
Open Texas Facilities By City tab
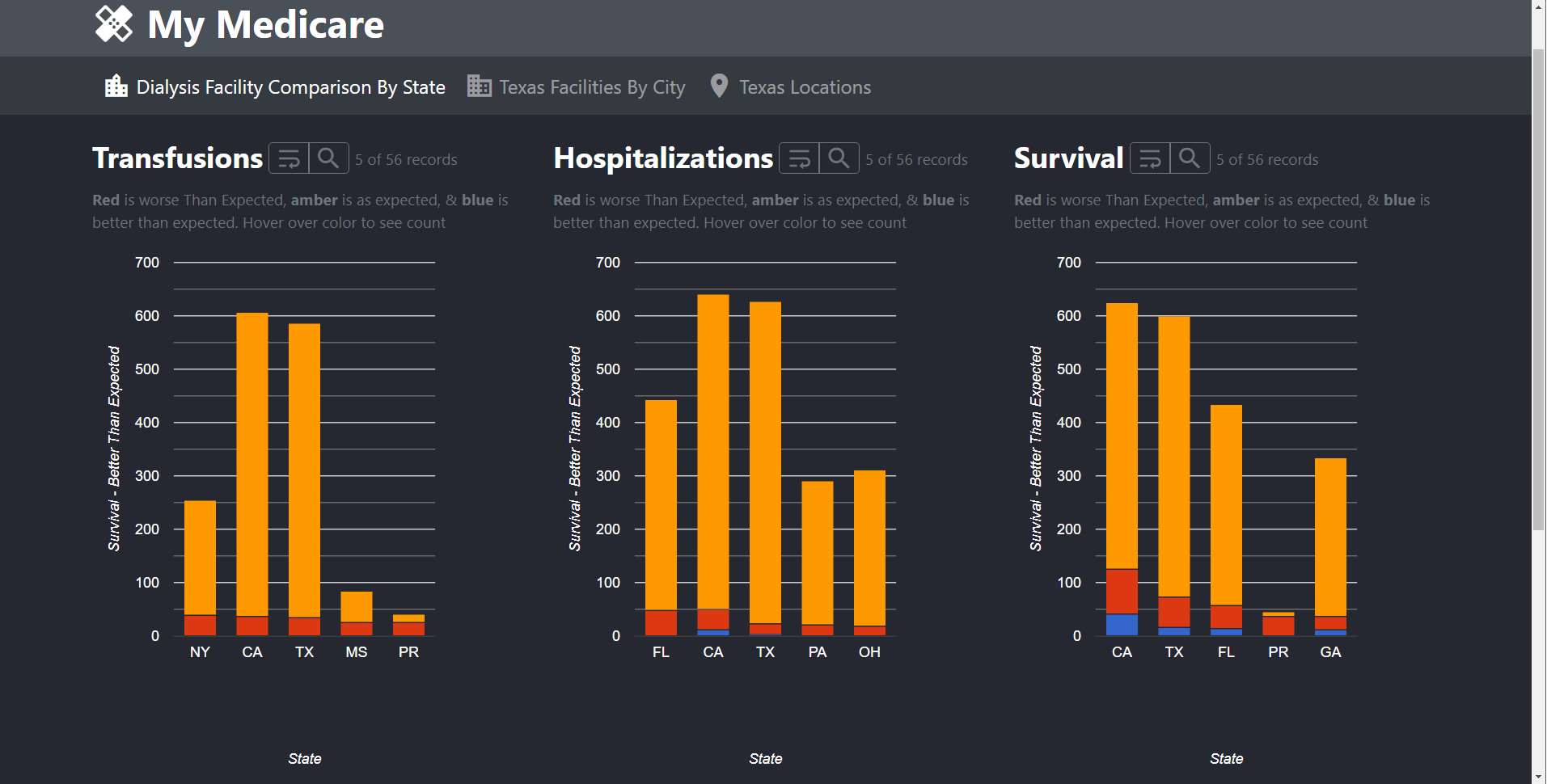pyautogui.click(x=592, y=87)
